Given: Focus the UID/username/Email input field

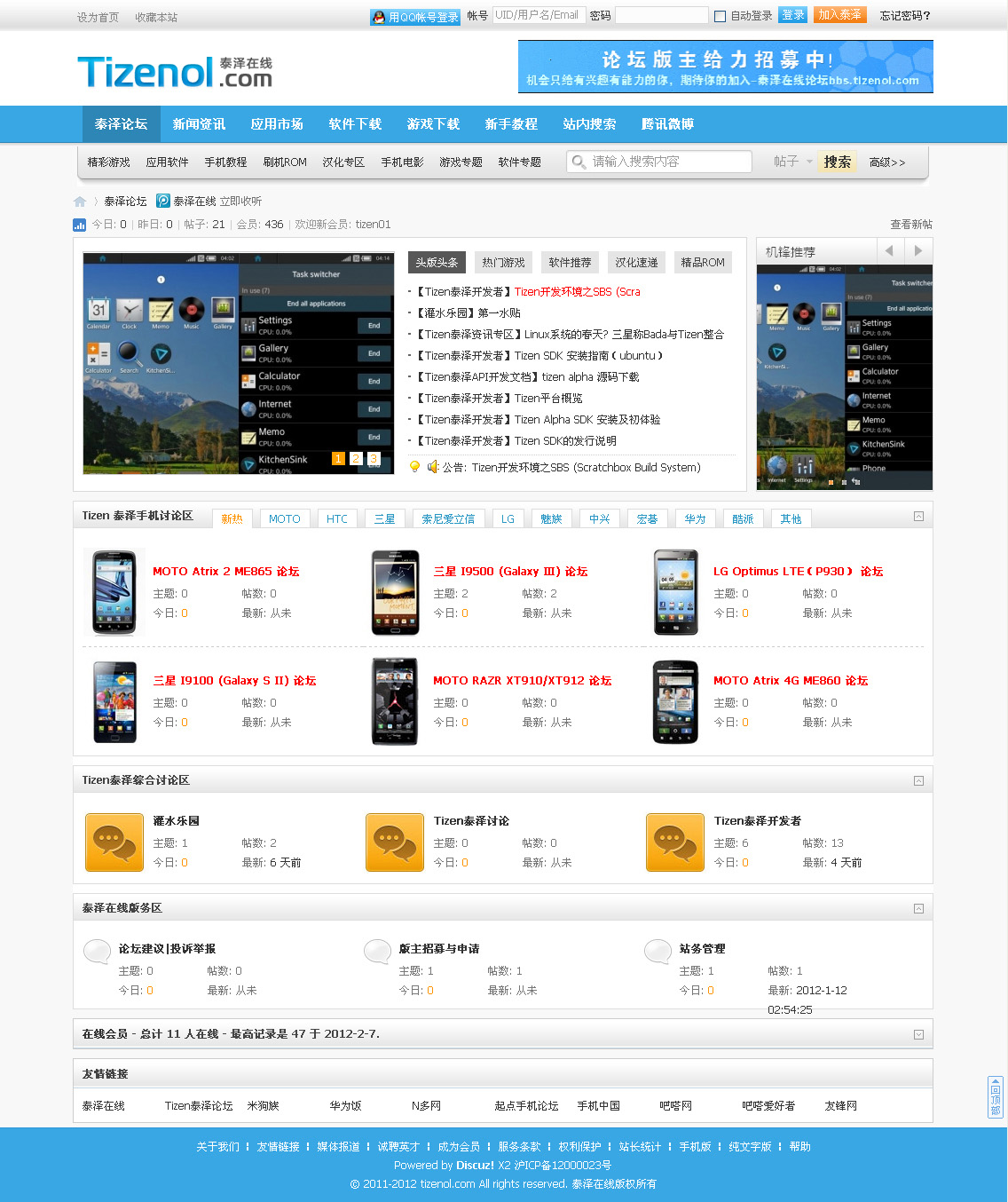Looking at the screenshot, I should [x=539, y=15].
